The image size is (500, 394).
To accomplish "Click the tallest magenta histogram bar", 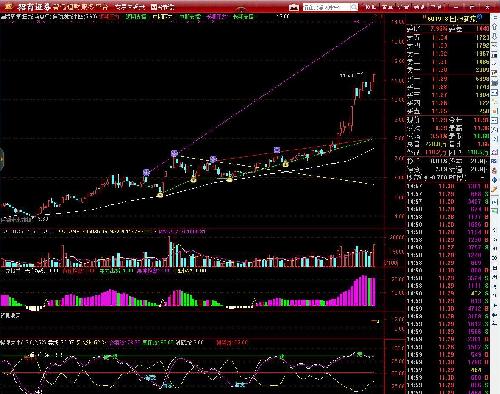I will point(364,290).
